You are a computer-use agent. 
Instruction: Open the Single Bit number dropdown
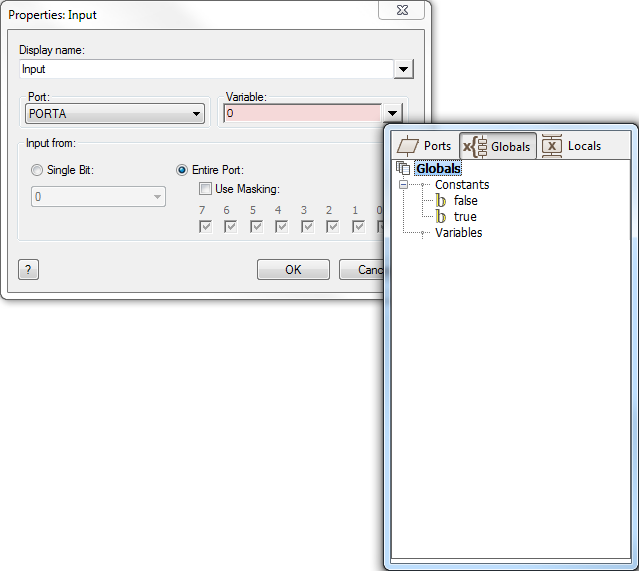click(98, 197)
